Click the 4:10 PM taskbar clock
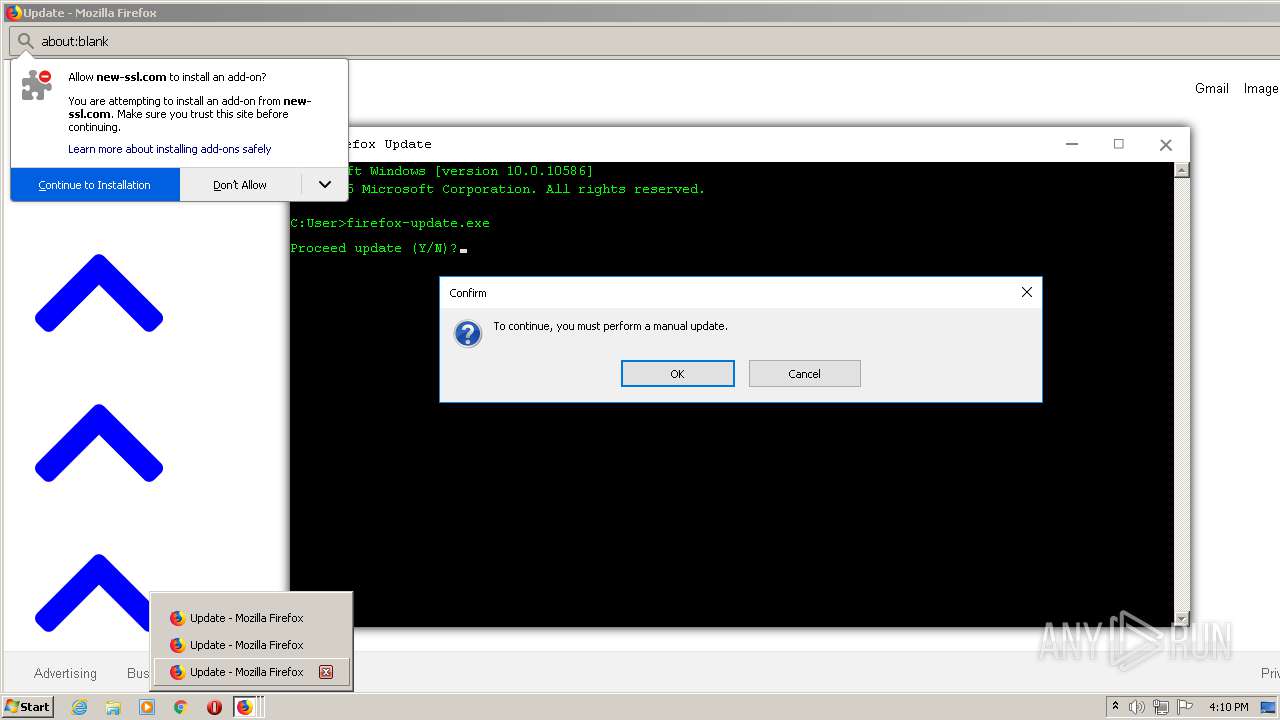This screenshot has width=1280, height=720. tap(1229, 707)
